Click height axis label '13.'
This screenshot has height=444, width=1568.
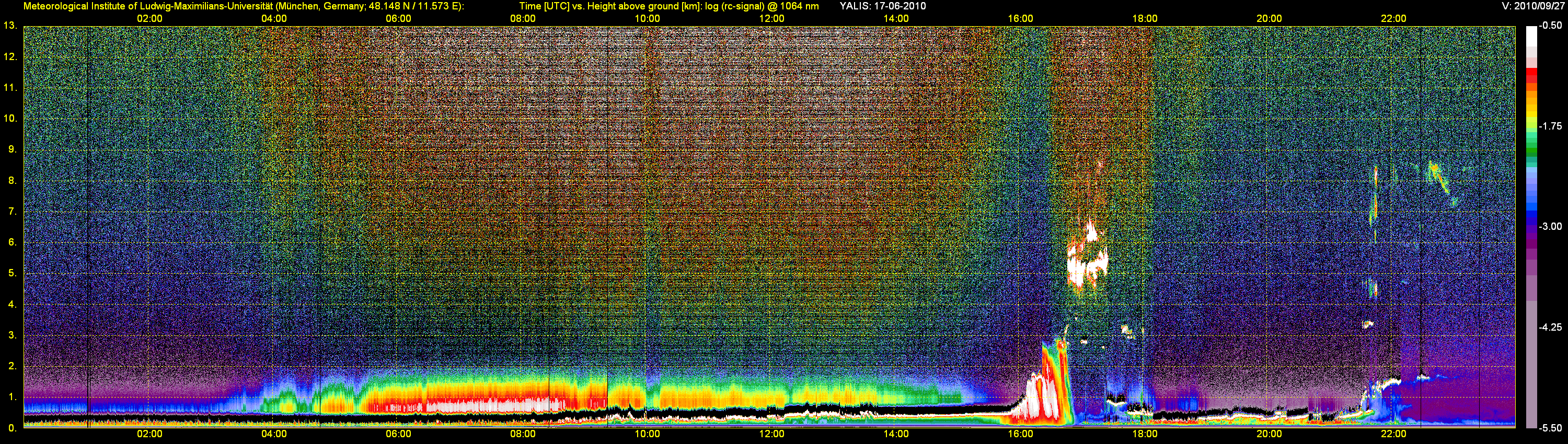[x=10, y=26]
